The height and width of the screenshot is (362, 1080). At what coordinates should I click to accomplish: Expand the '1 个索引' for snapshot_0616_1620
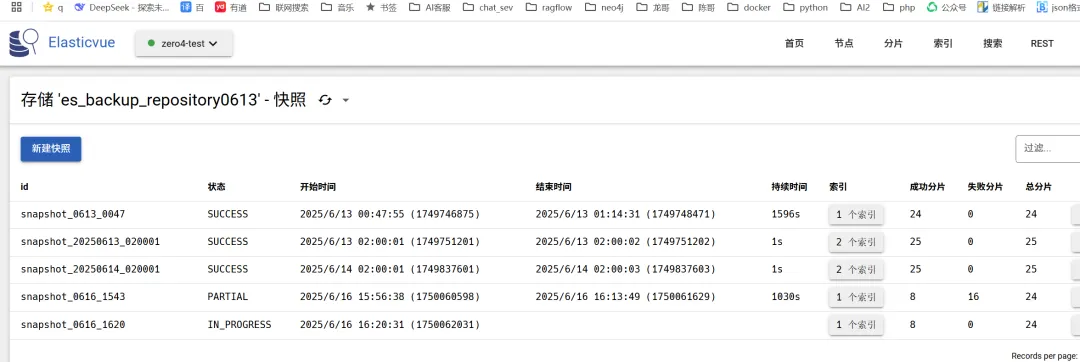coord(856,325)
